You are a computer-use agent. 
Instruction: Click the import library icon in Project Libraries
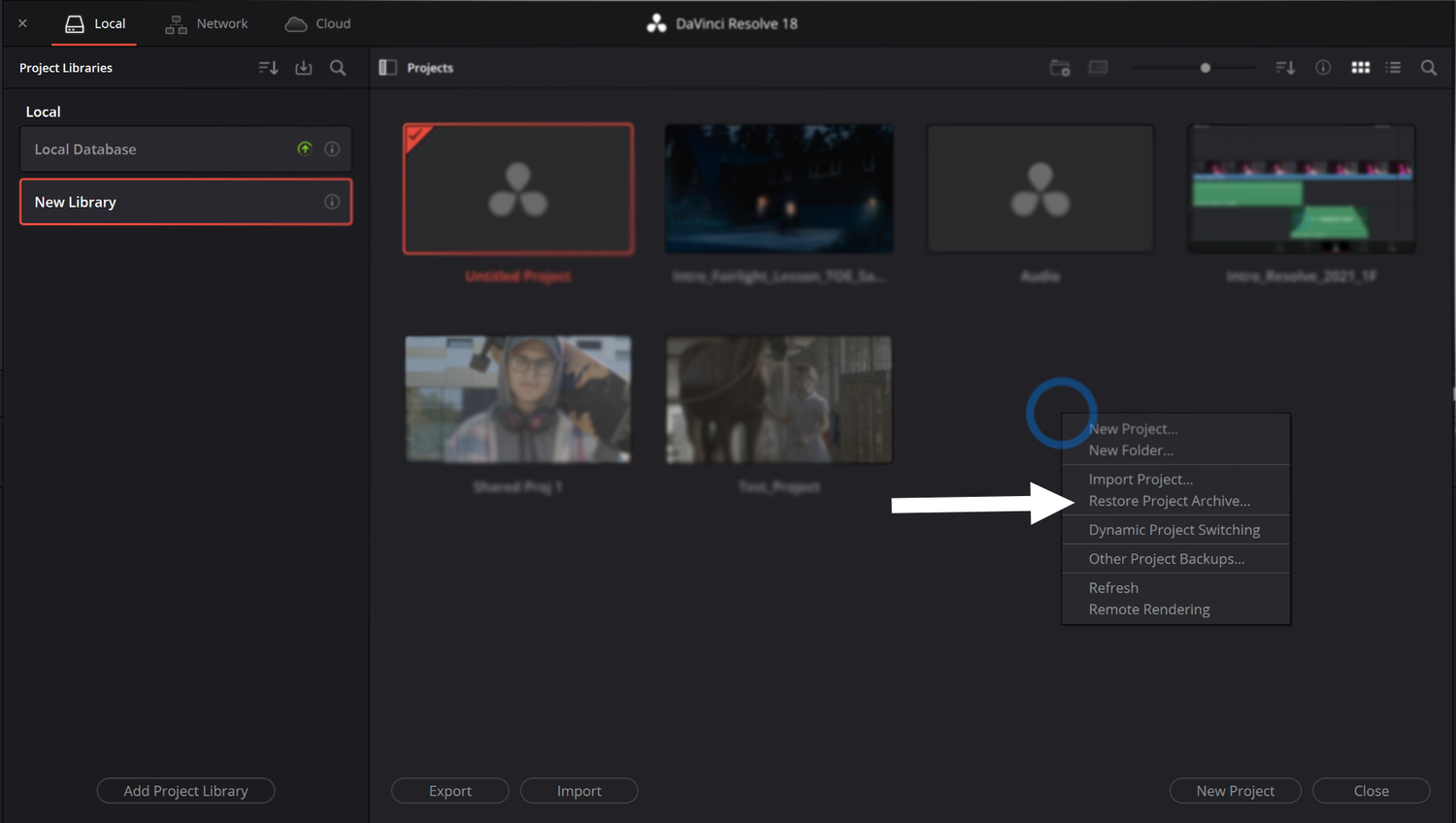coord(303,67)
